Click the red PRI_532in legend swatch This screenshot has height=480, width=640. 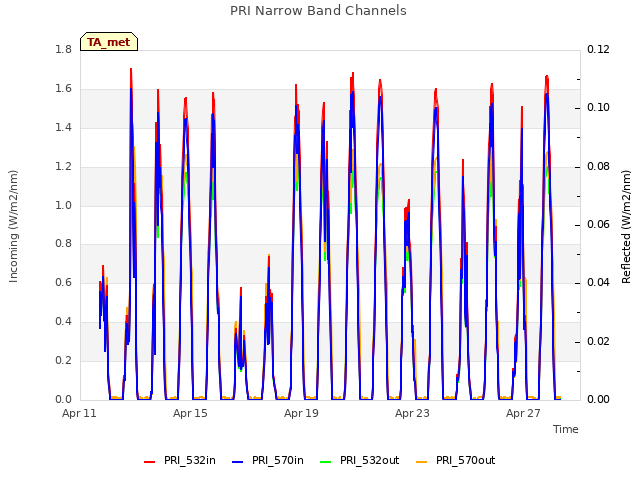click(x=149, y=462)
